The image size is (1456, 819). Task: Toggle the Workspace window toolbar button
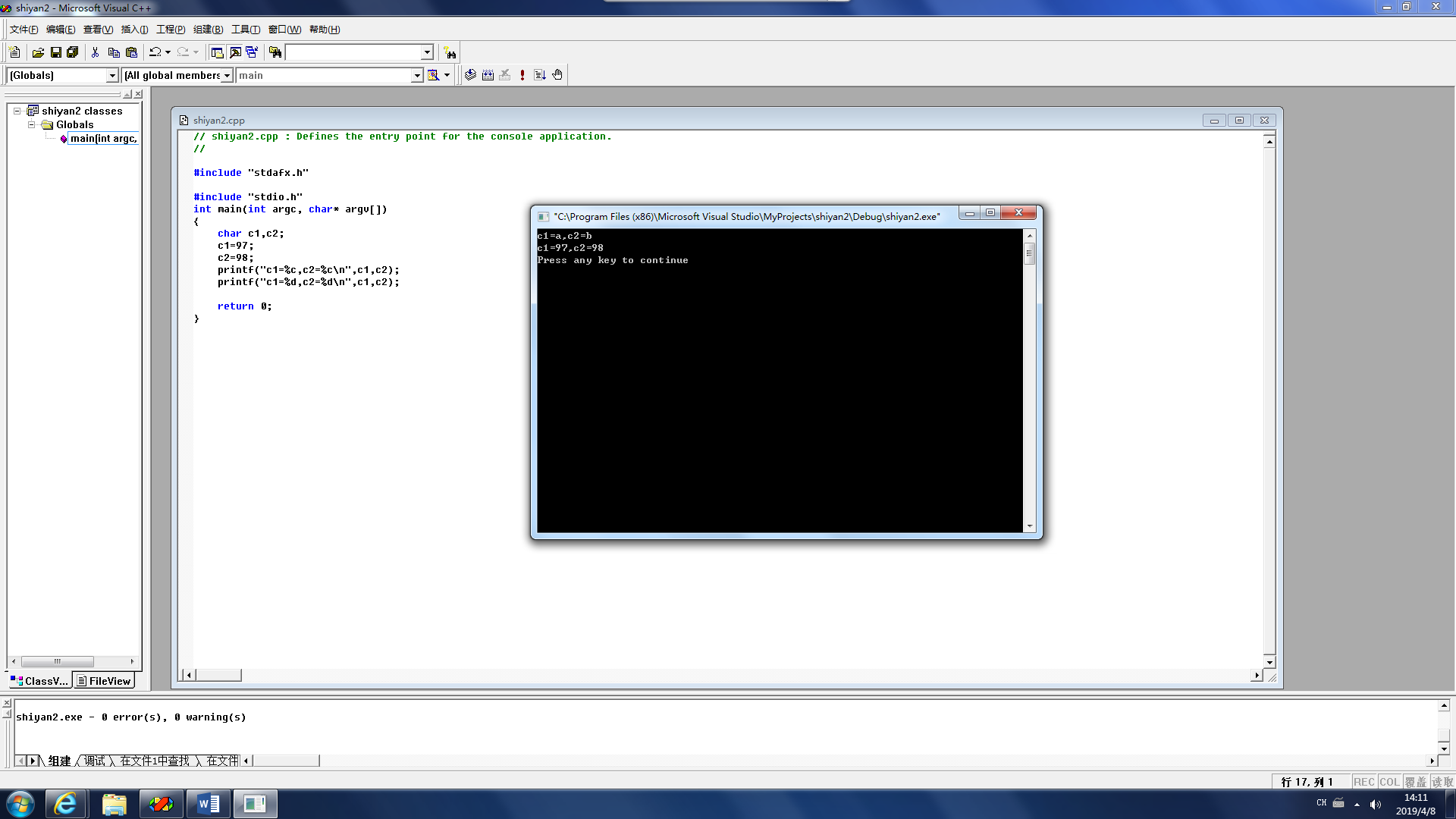tap(217, 52)
